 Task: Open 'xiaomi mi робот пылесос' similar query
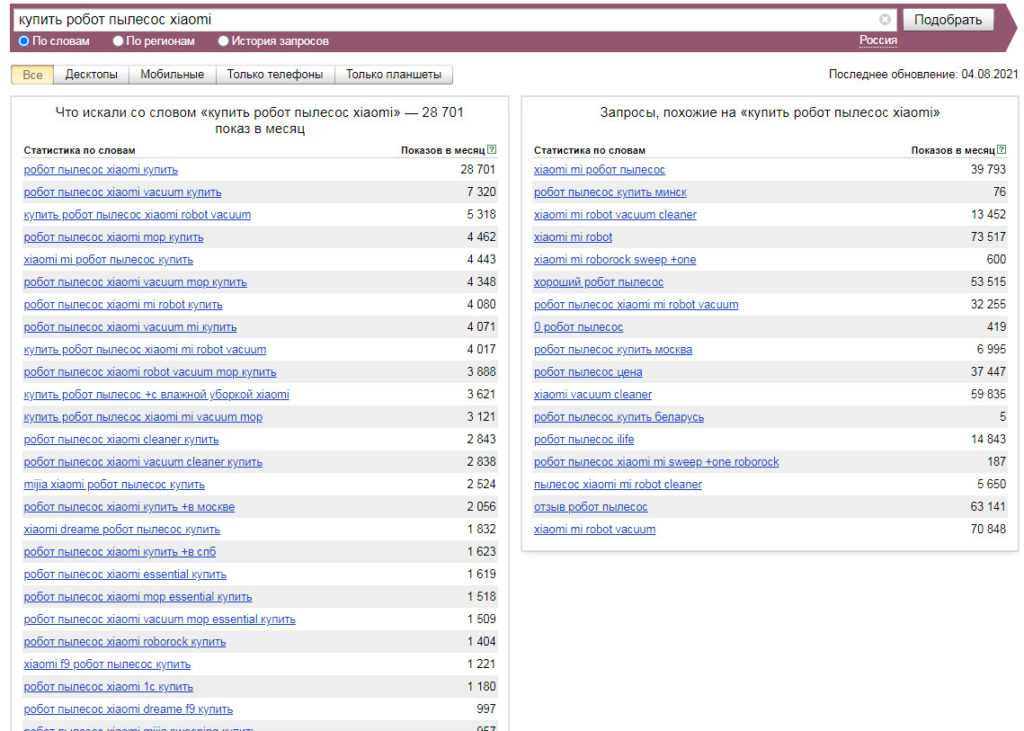pos(599,170)
